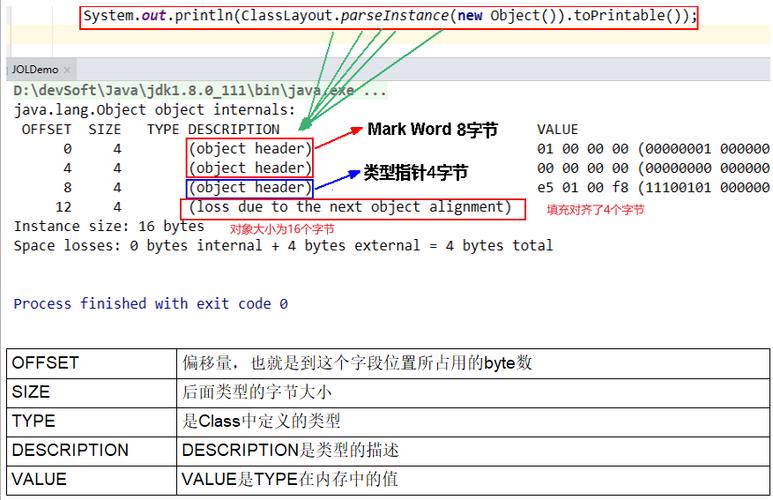The height and width of the screenshot is (500, 773).
Task: Click the System.out.println code line
Action: tap(389, 16)
